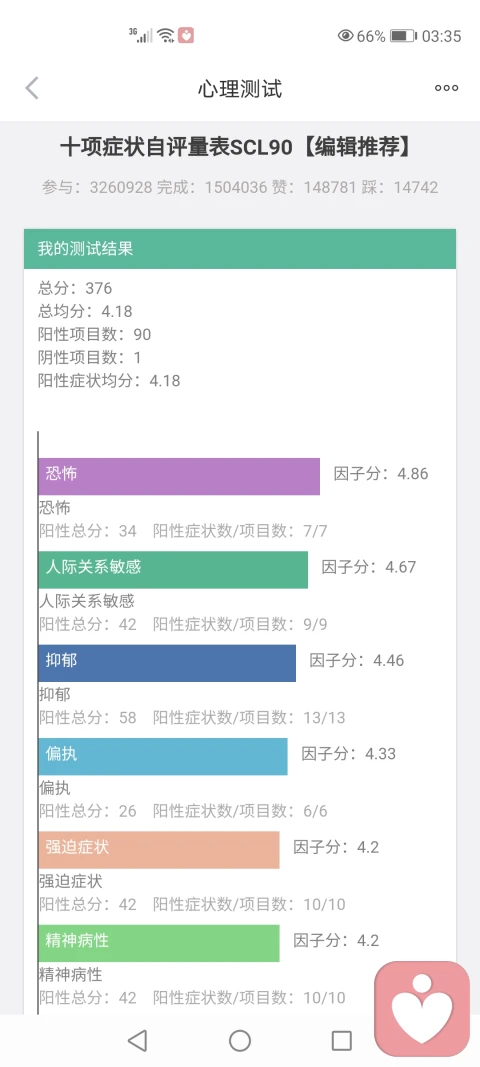Select the light green 精神病性 bar
Image resolution: width=480 pixels, height=1067 pixels.
[x=159, y=942]
